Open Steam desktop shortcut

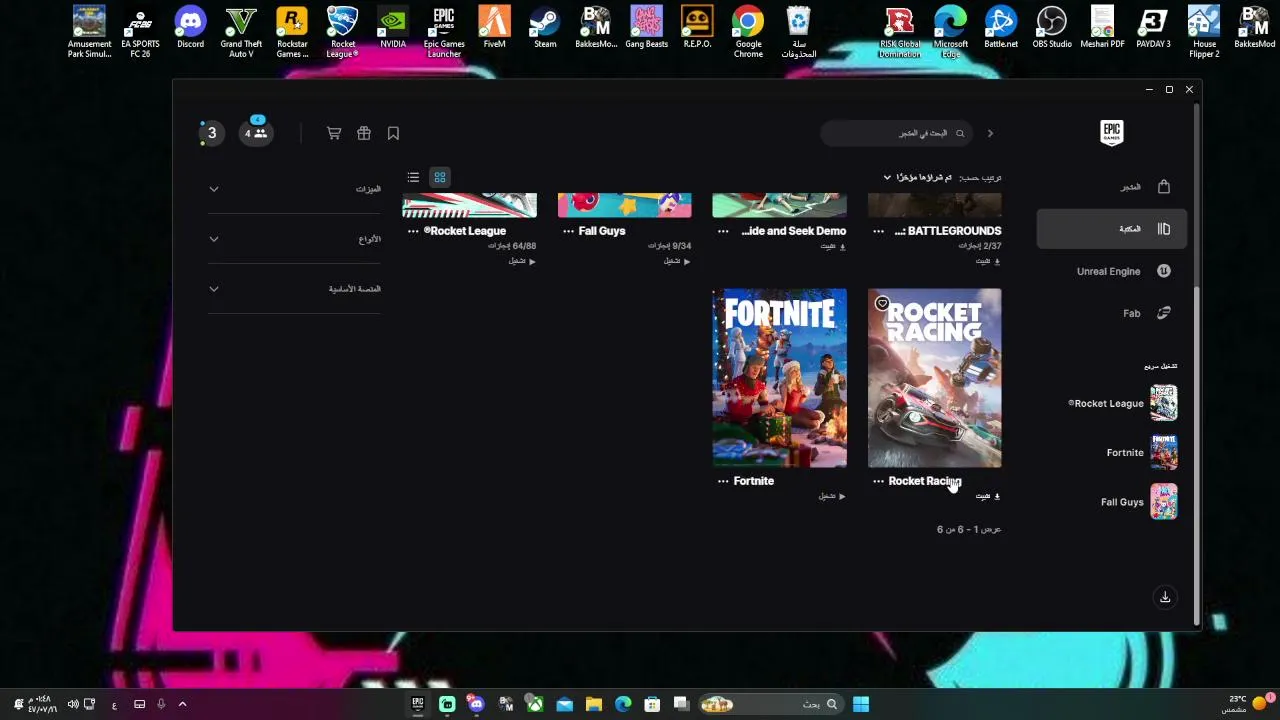pyautogui.click(x=545, y=28)
